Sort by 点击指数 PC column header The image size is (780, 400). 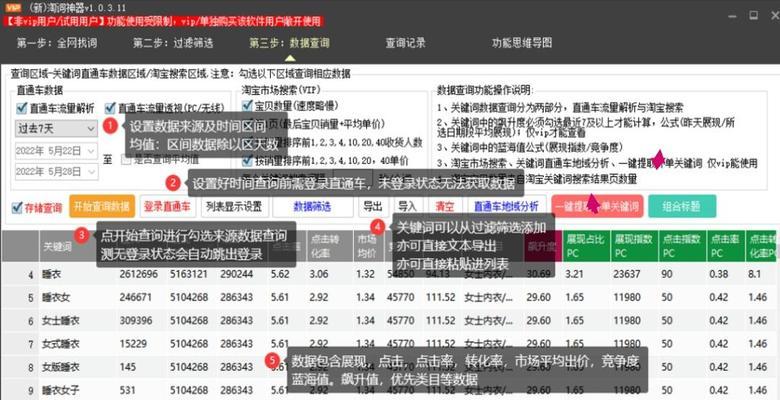[x=682, y=246]
